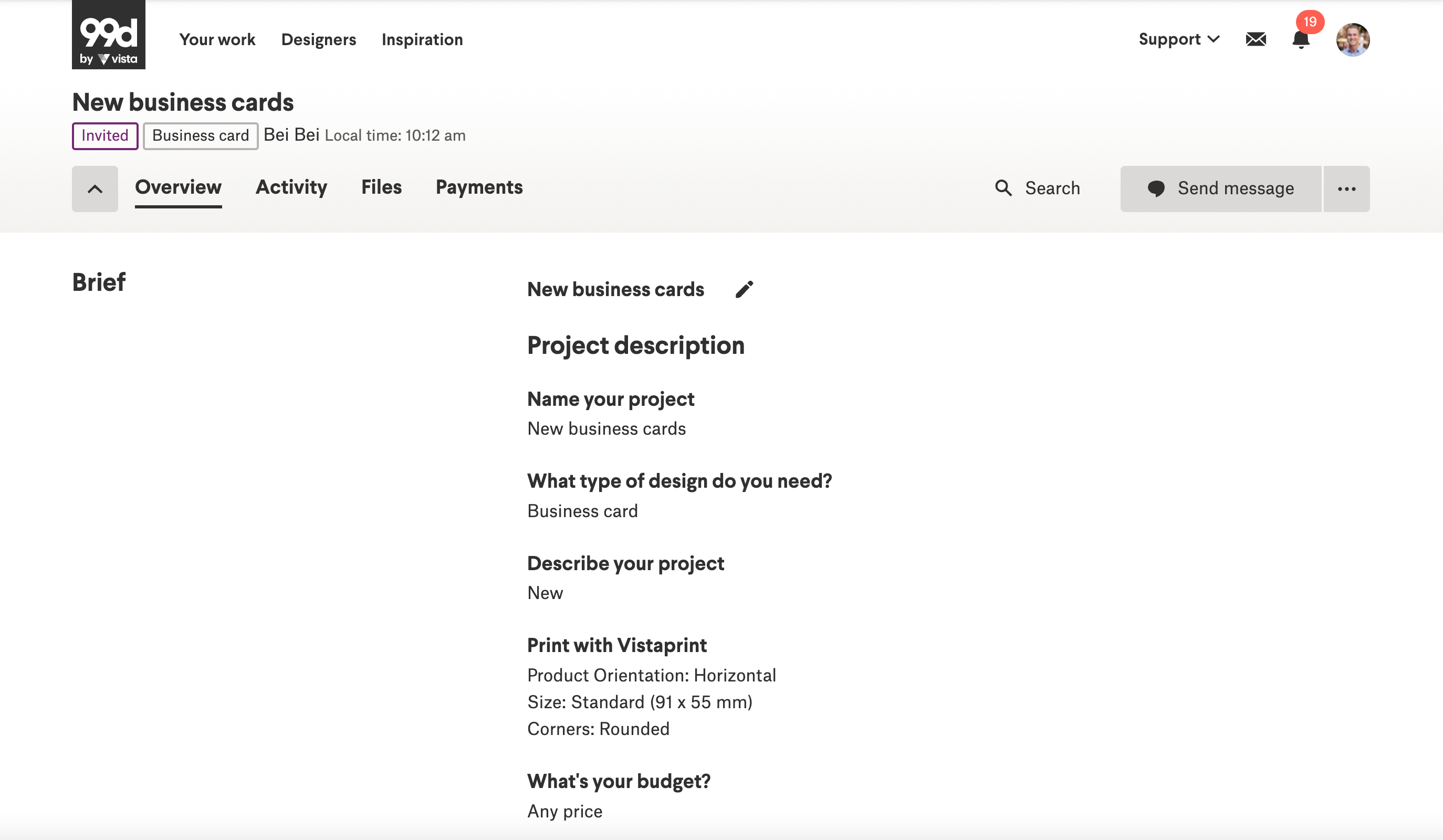
Task: Open the three-dots more options menu
Action: click(1346, 189)
